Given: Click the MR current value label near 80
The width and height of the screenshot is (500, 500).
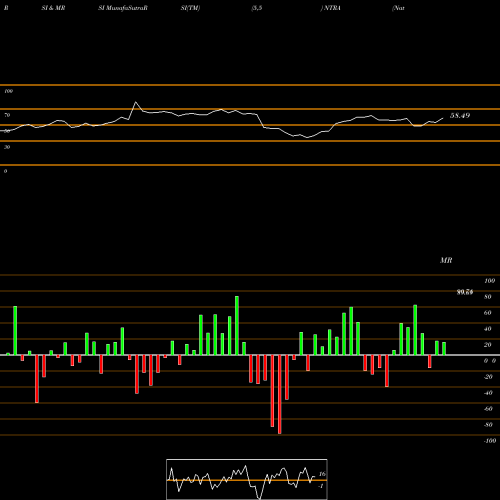Looking at the screenshot, I should [x=465, y=292].
